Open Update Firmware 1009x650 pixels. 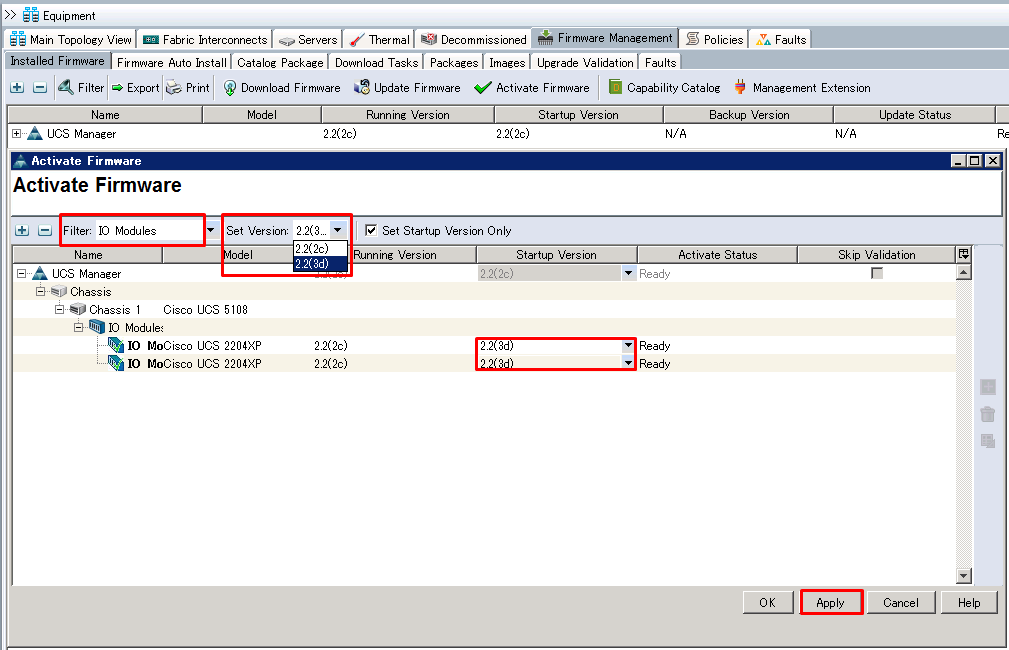point(407,88)
